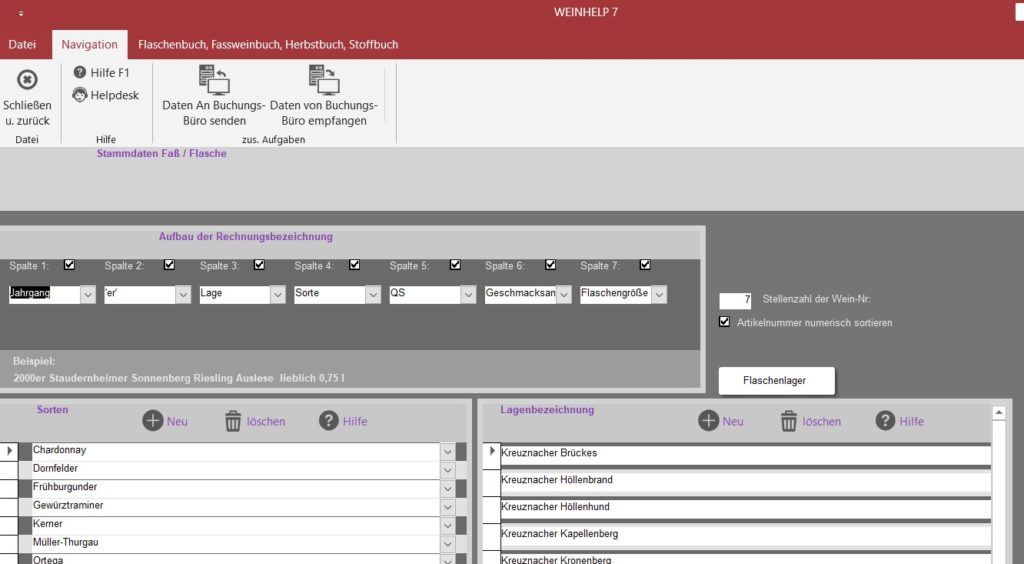
Task: Delete entry in Lagenbezeichnung panel
Action: (789, 421)
